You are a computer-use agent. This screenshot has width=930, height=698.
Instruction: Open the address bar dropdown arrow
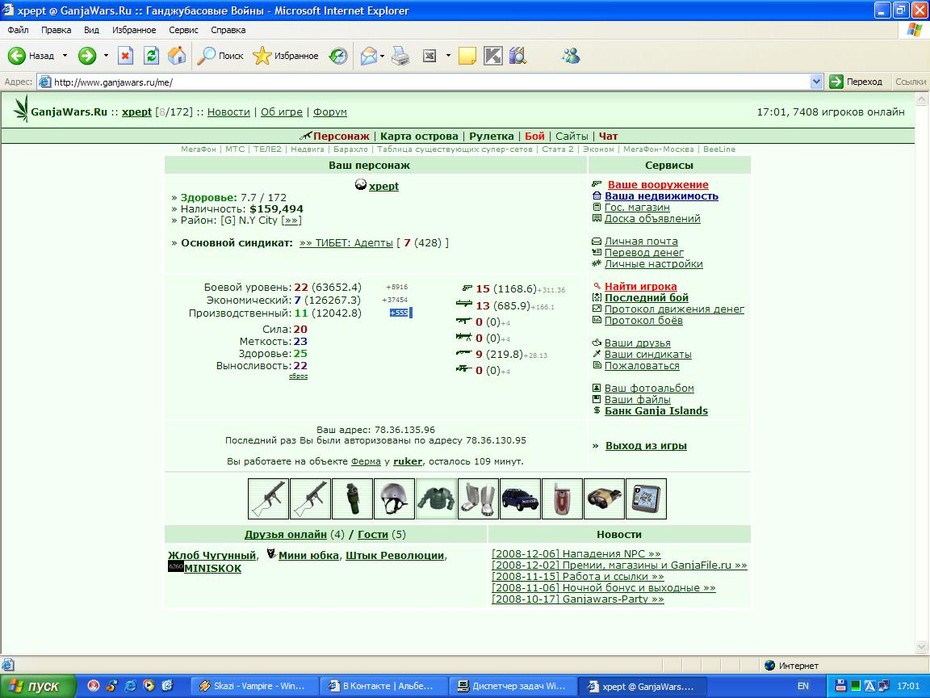pos(816,82)
